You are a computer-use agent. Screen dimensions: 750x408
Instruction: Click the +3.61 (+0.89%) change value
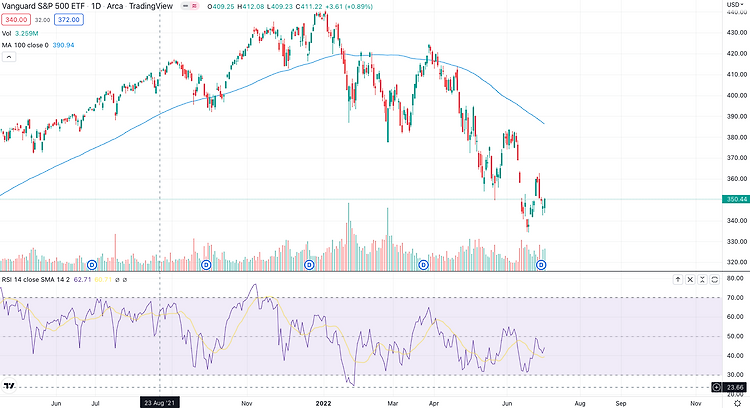point(351,6)
